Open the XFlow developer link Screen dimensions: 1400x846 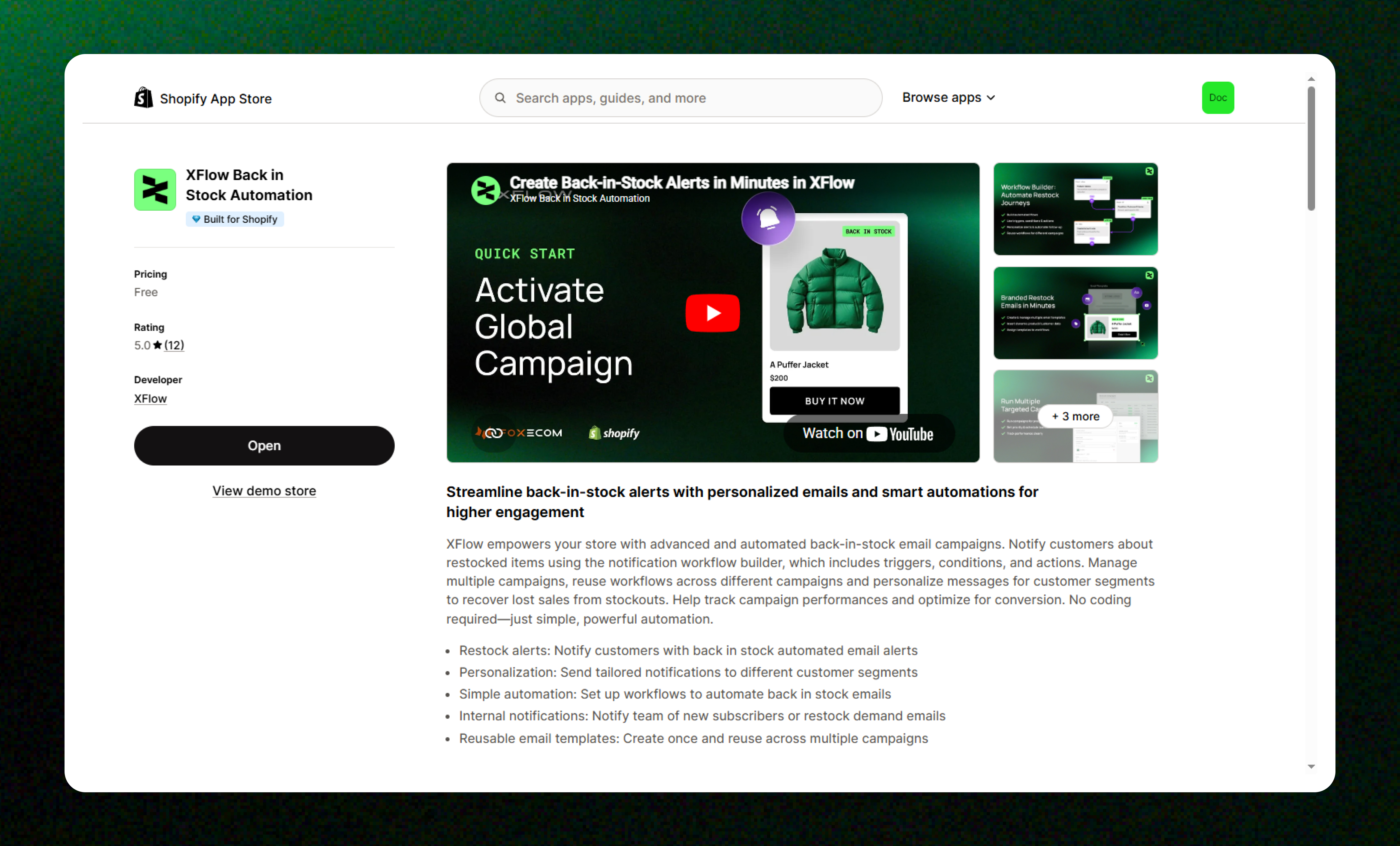[150, 398]
